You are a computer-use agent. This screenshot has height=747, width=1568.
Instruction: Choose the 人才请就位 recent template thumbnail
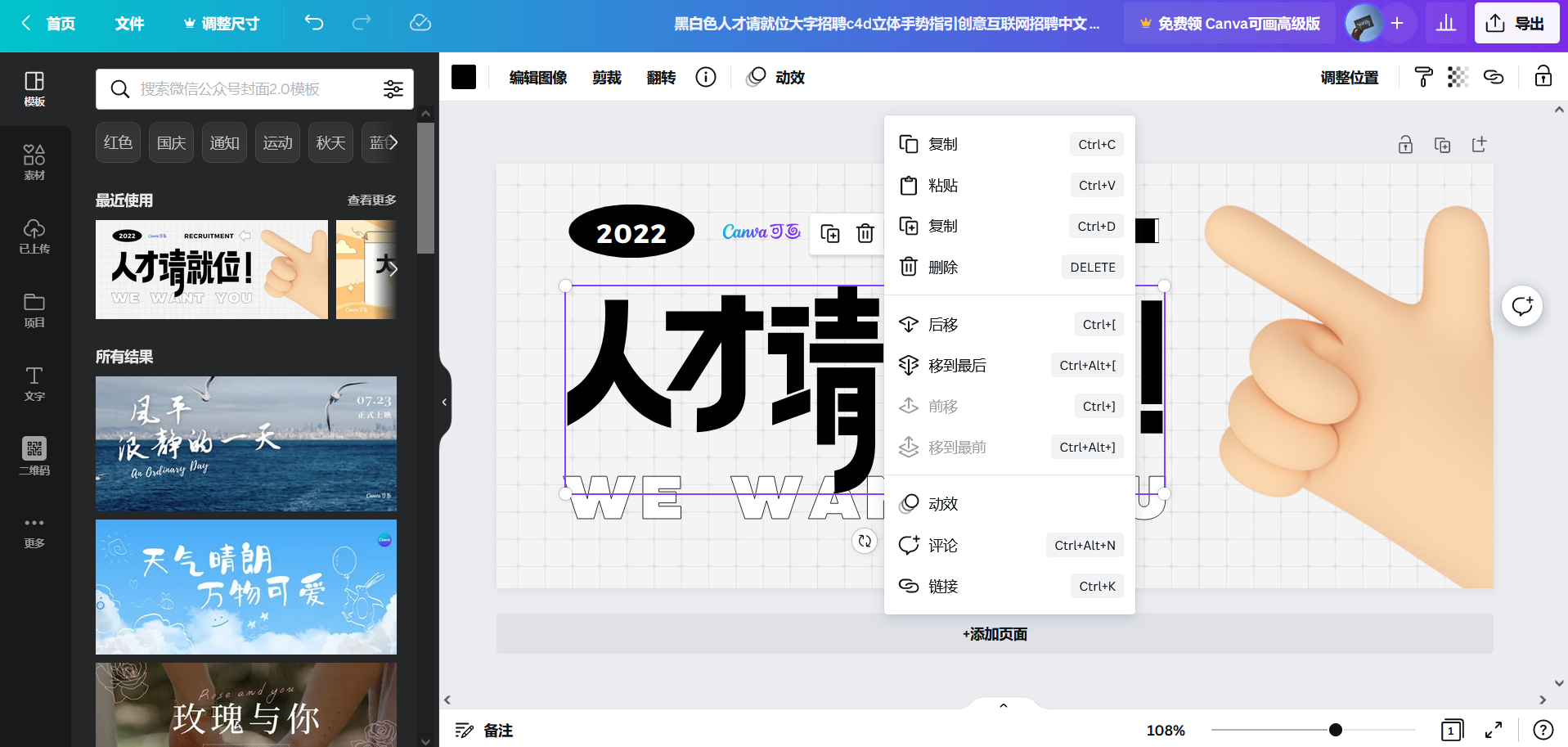(x=212, y=269)
